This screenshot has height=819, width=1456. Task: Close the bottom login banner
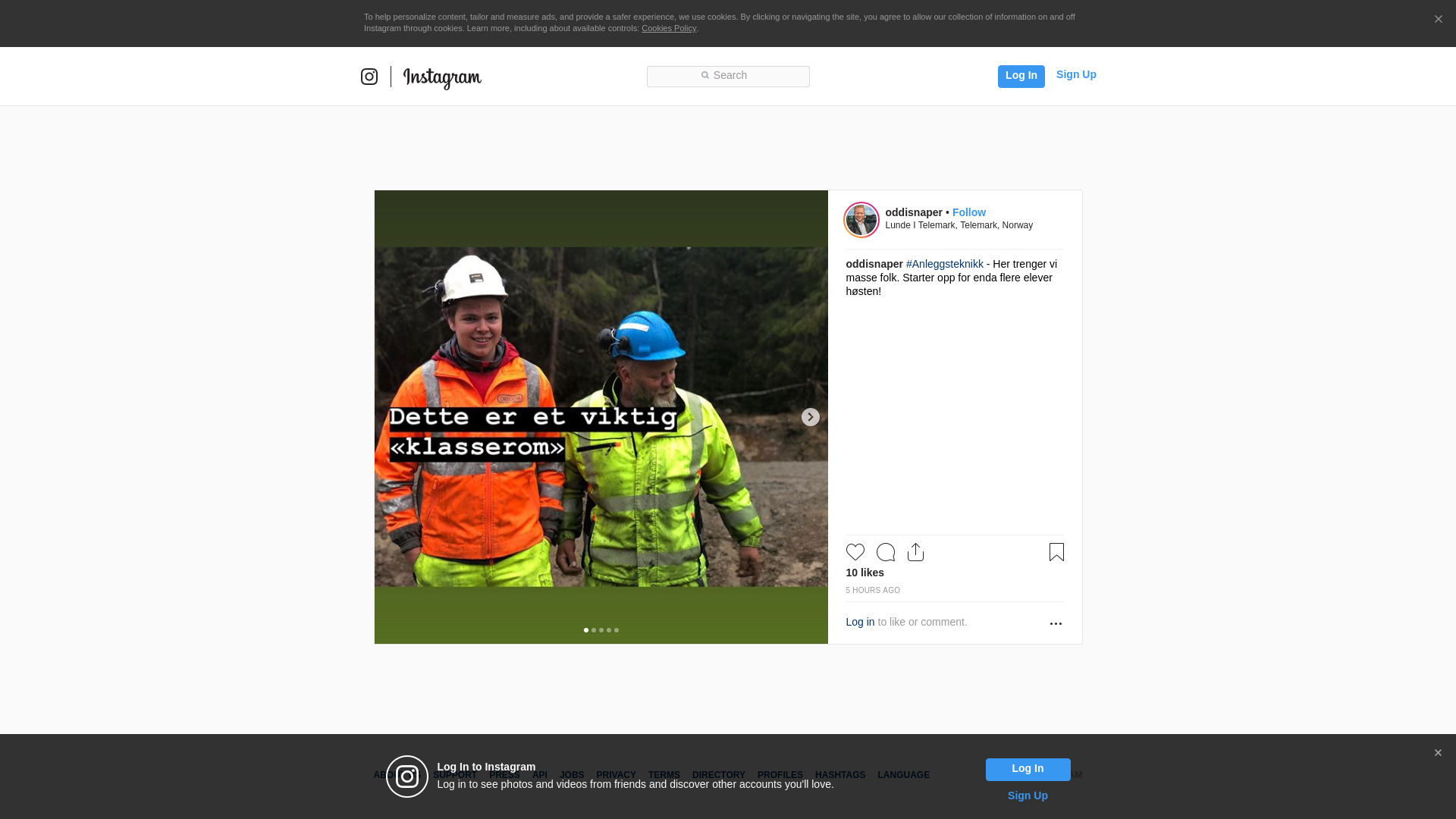click(x=1438, y=753)
